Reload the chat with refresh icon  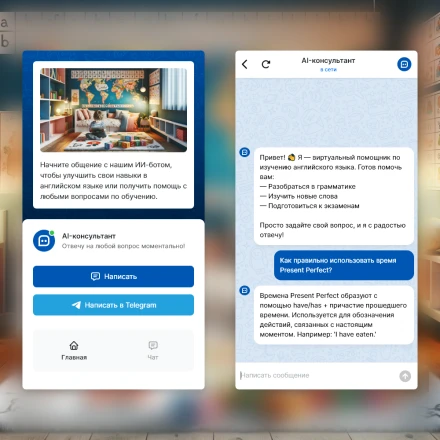click(266, 64)
